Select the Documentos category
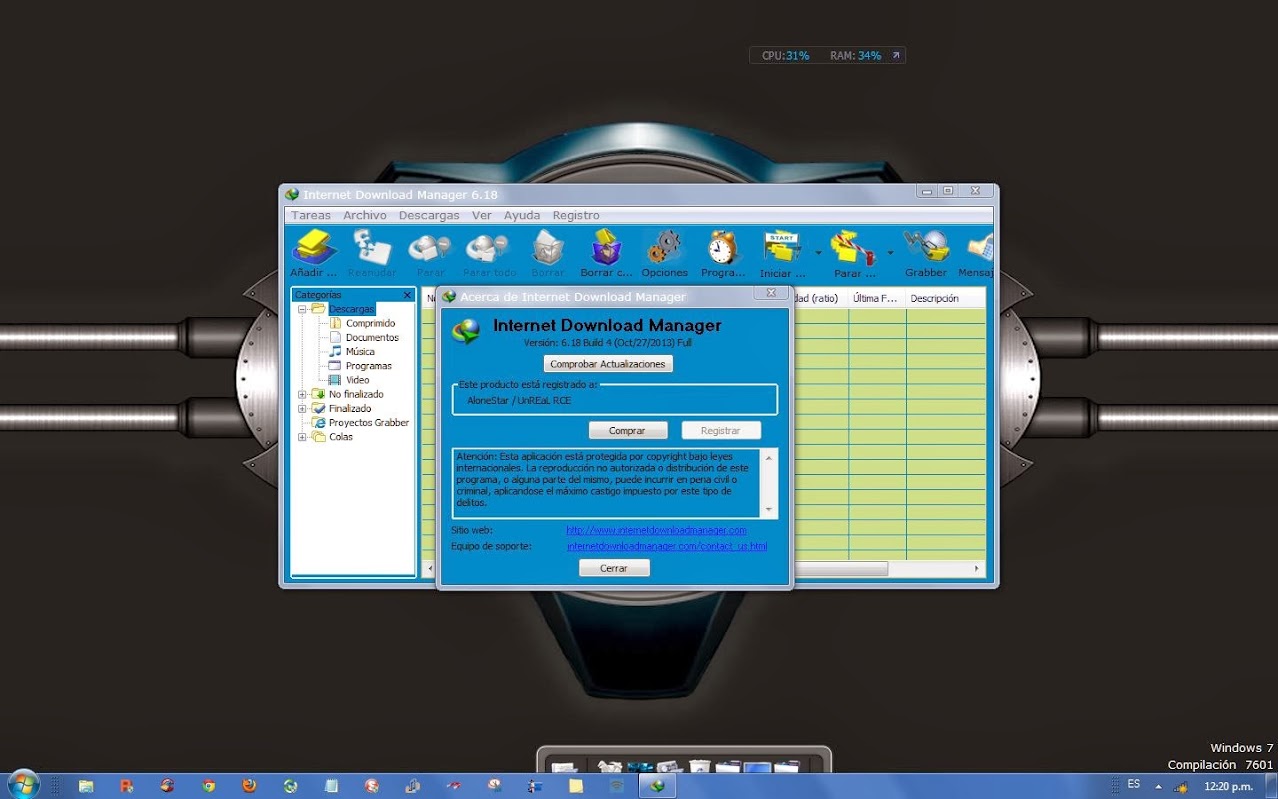 372,338
